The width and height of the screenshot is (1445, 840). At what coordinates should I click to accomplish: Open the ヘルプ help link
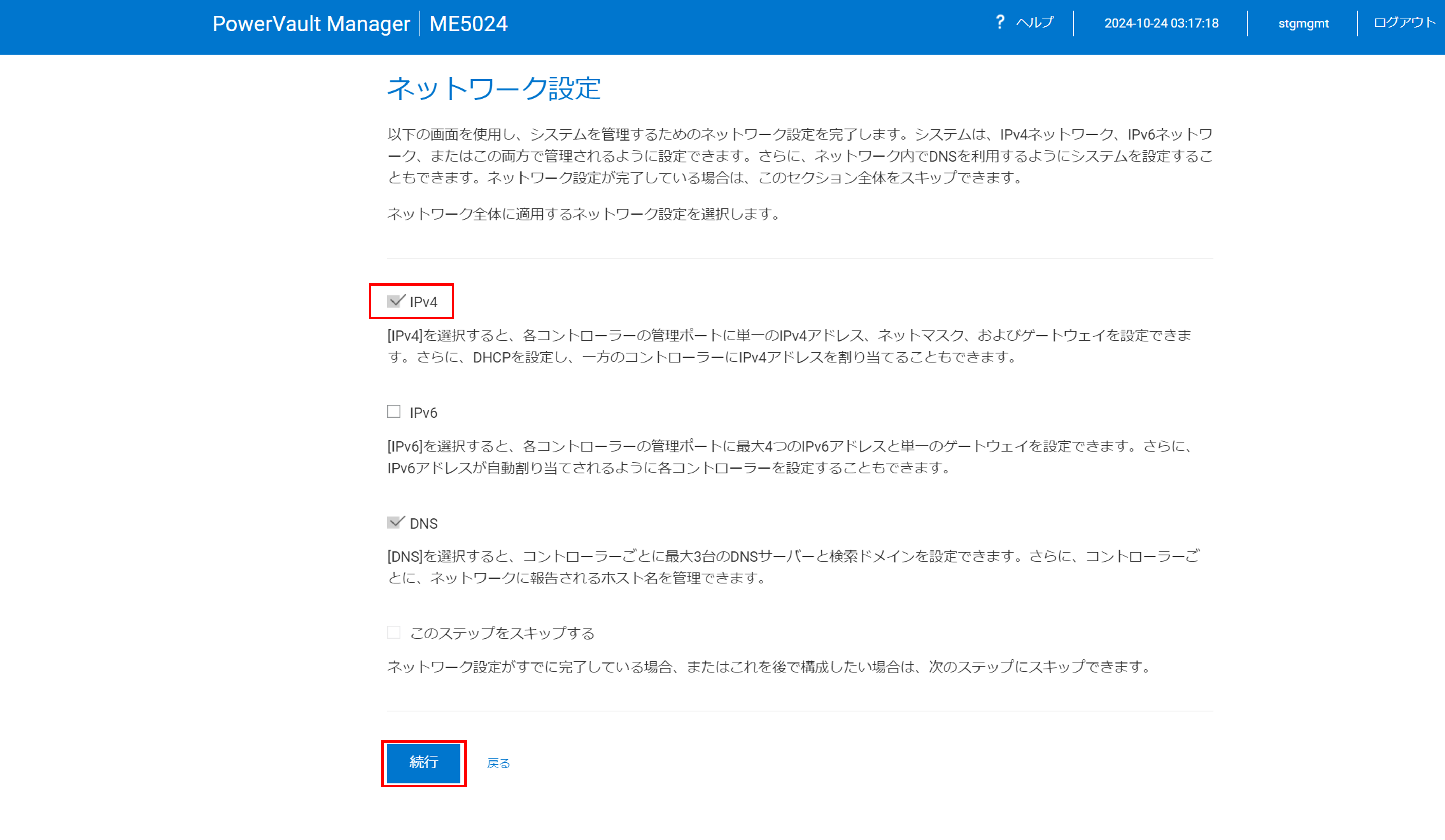(x=1035, y=23)
